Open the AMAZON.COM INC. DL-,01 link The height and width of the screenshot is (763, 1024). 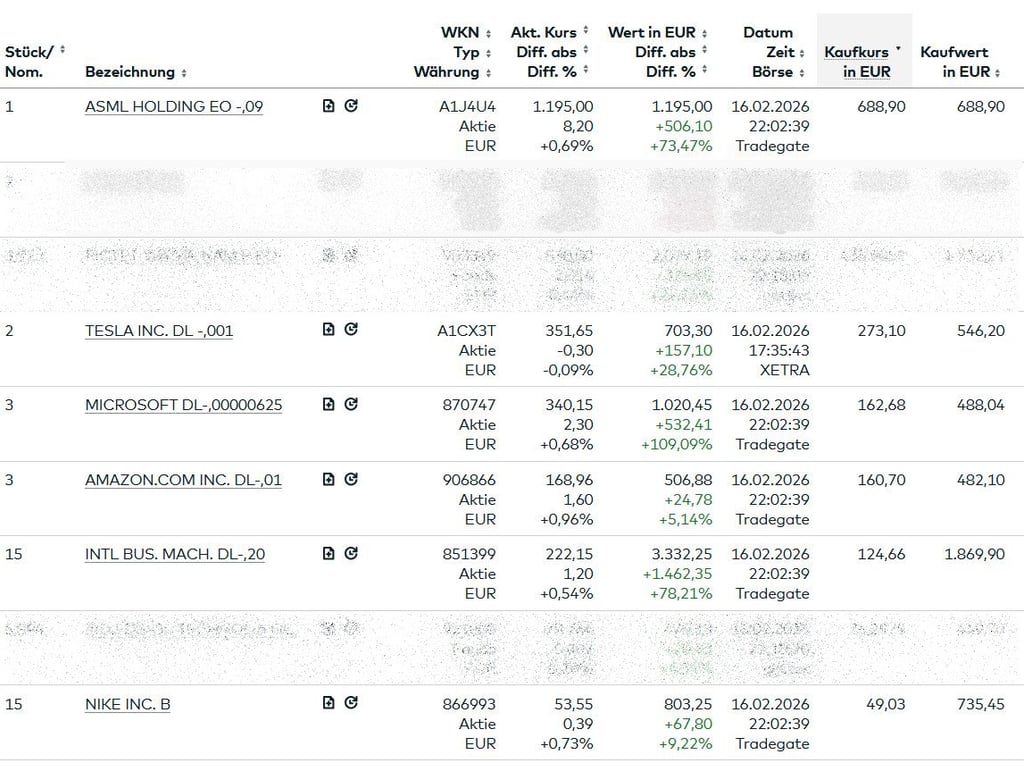pos(183,480)
